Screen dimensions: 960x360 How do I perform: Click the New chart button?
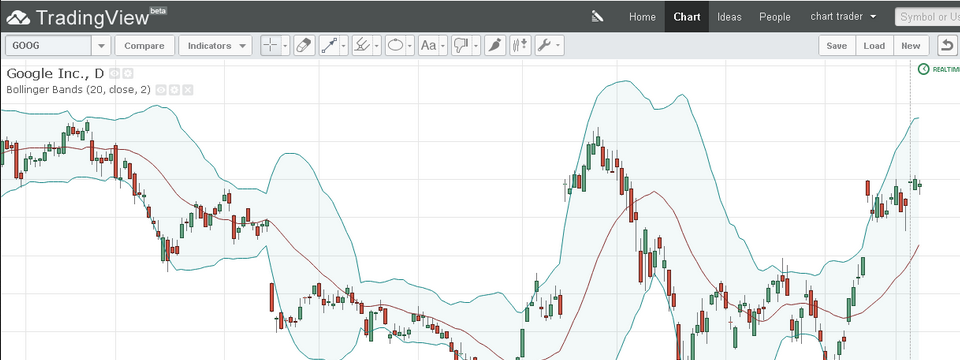tap(911, 46)
